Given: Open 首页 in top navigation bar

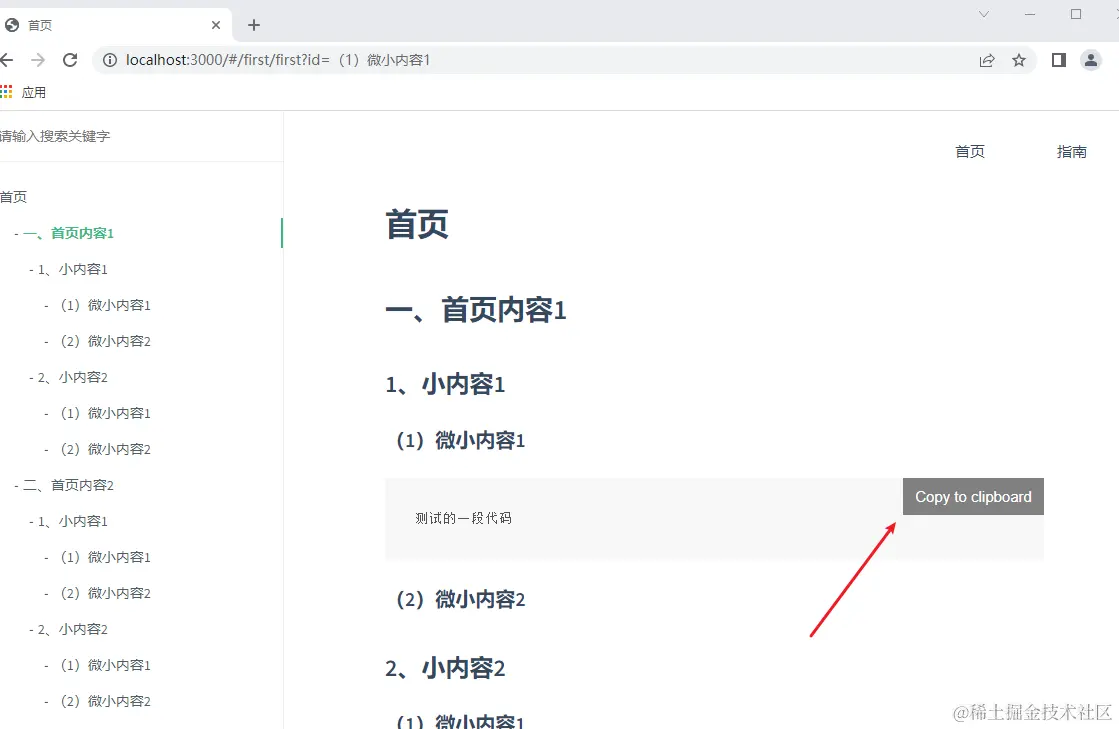Looking at the screenshot, I should pos(970,151).
